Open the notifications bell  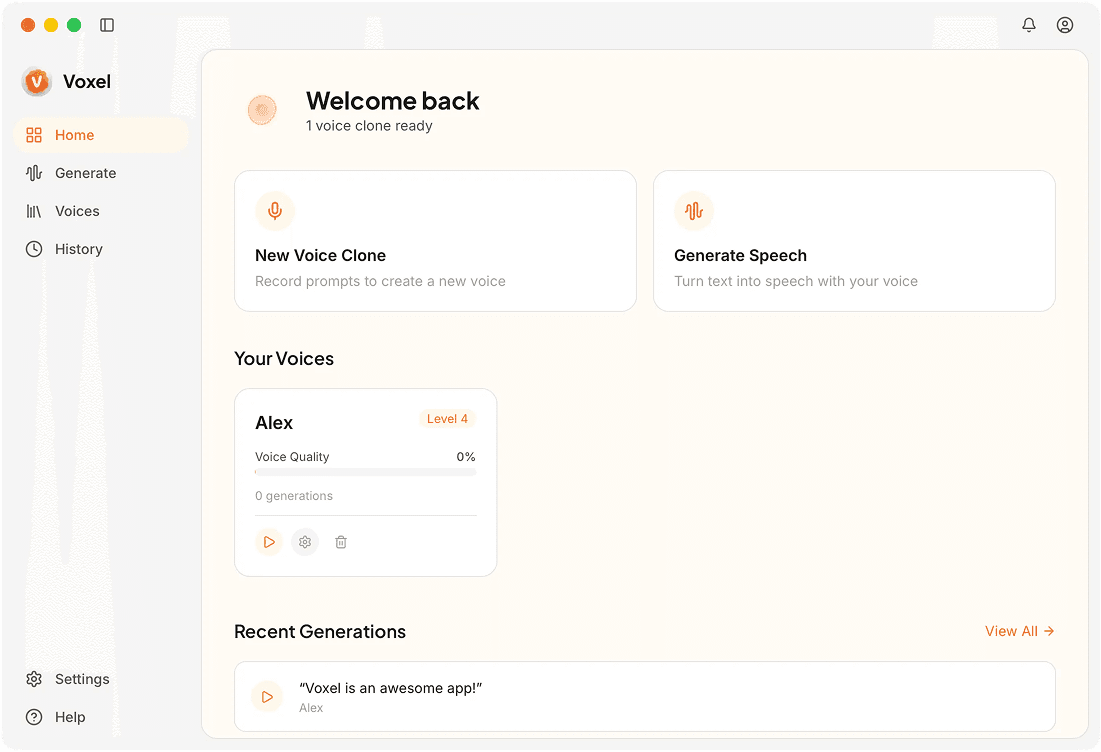point(1029,25)
